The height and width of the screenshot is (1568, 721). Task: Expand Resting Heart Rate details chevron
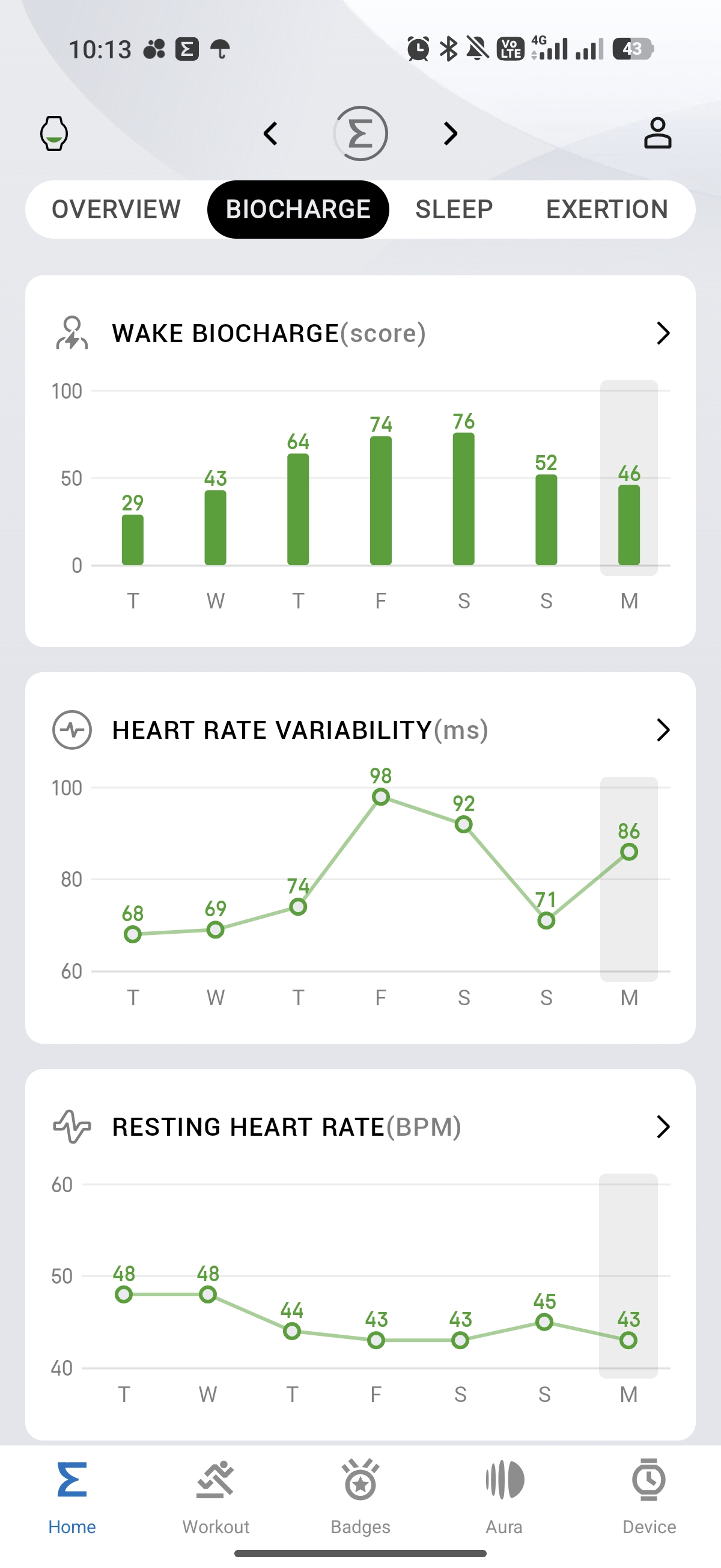coord(663,1127)
